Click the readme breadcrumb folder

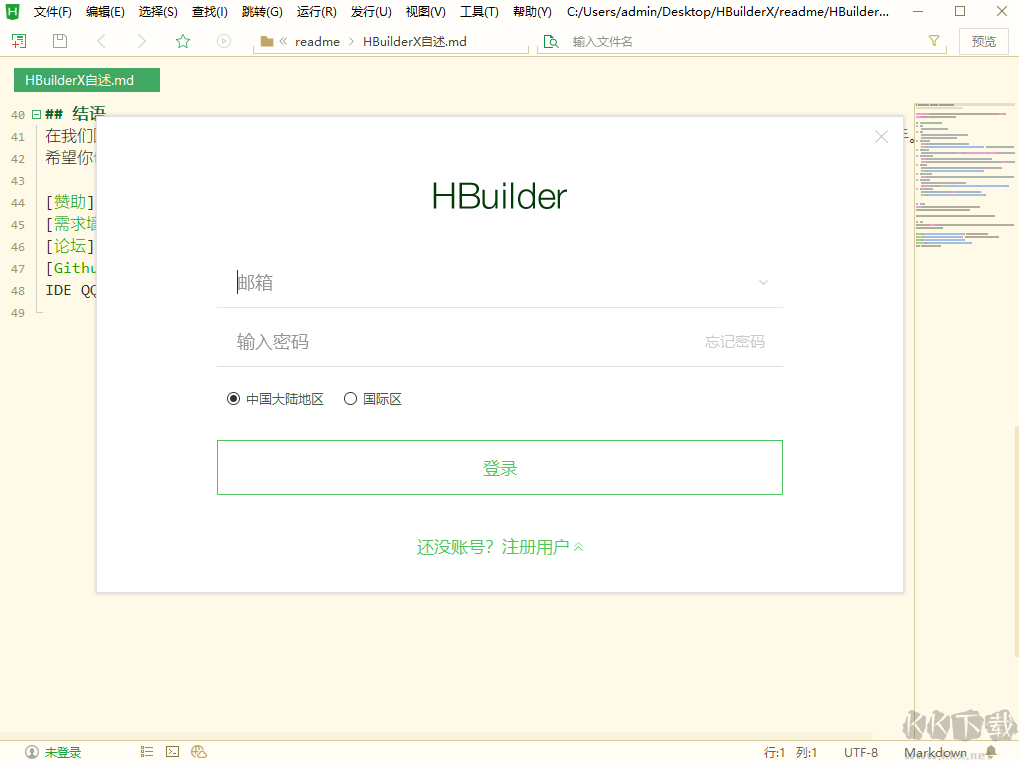(317, 42)
